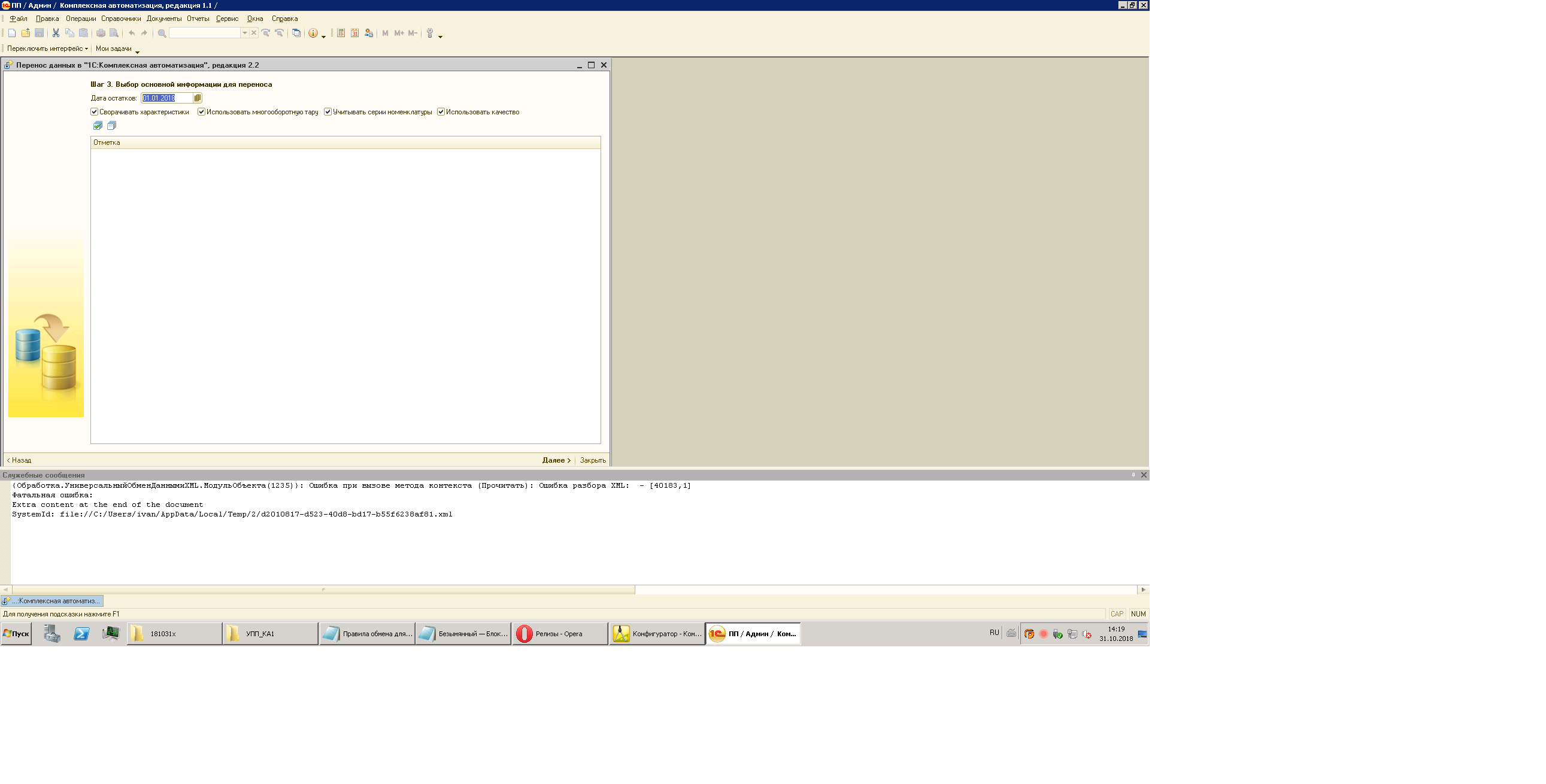Click the M- memory subtract button
This screenshot has width=1546, height=784.
pyautogui.click(x=413, y=33)
